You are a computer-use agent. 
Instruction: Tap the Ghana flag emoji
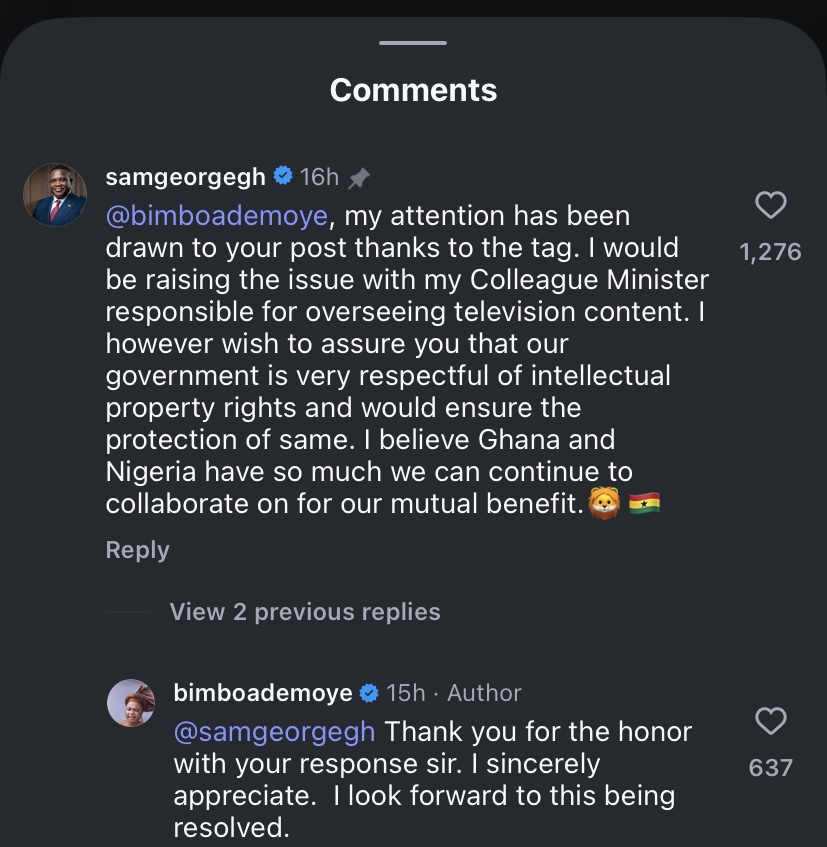pyautogui.click(x=644, y=504)
